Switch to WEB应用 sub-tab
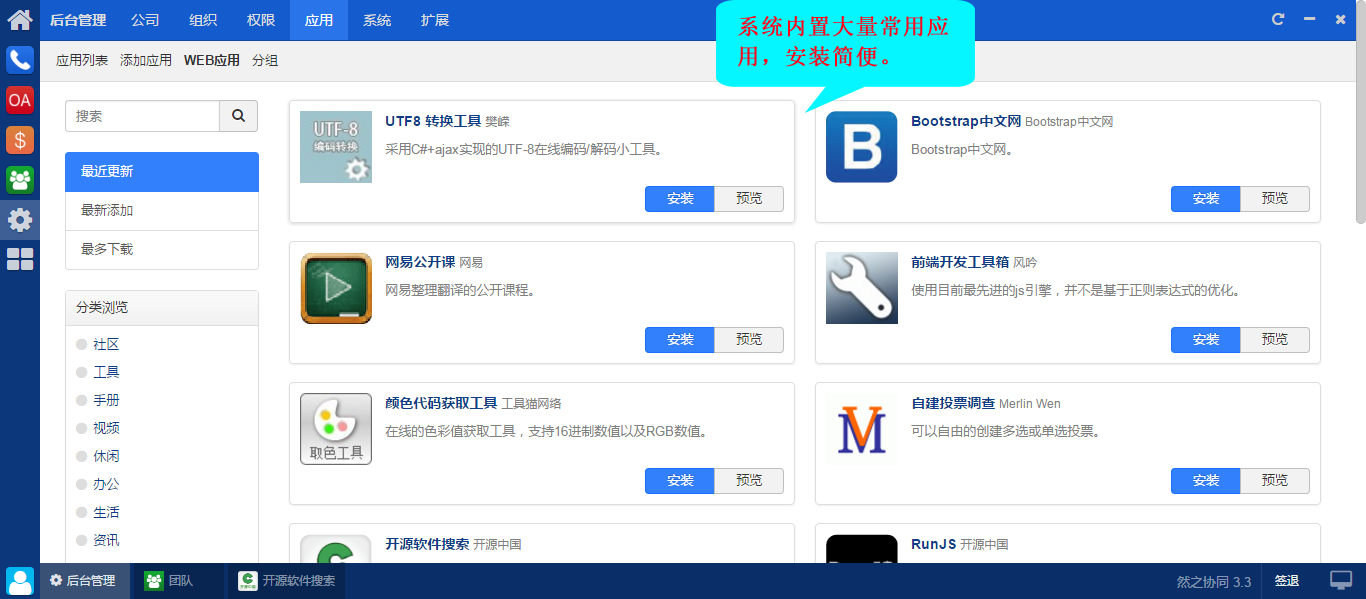This screenshot has width=1366, height=599. click(212, 60)
